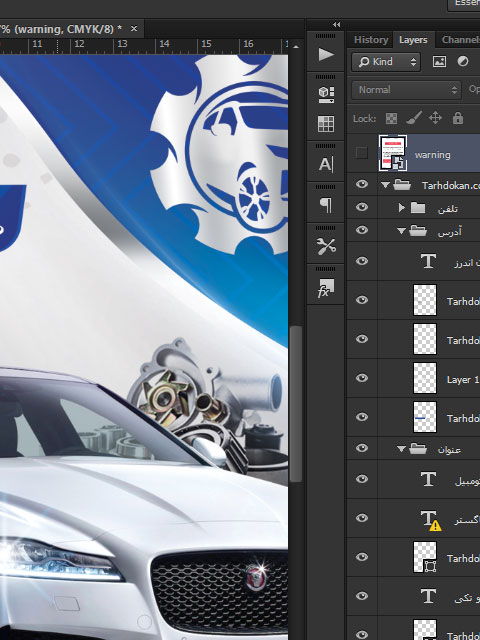Viewport: 480px width, 640px height.
Task: Select the text layer T icon under عنوان folder
Action: 428,479
